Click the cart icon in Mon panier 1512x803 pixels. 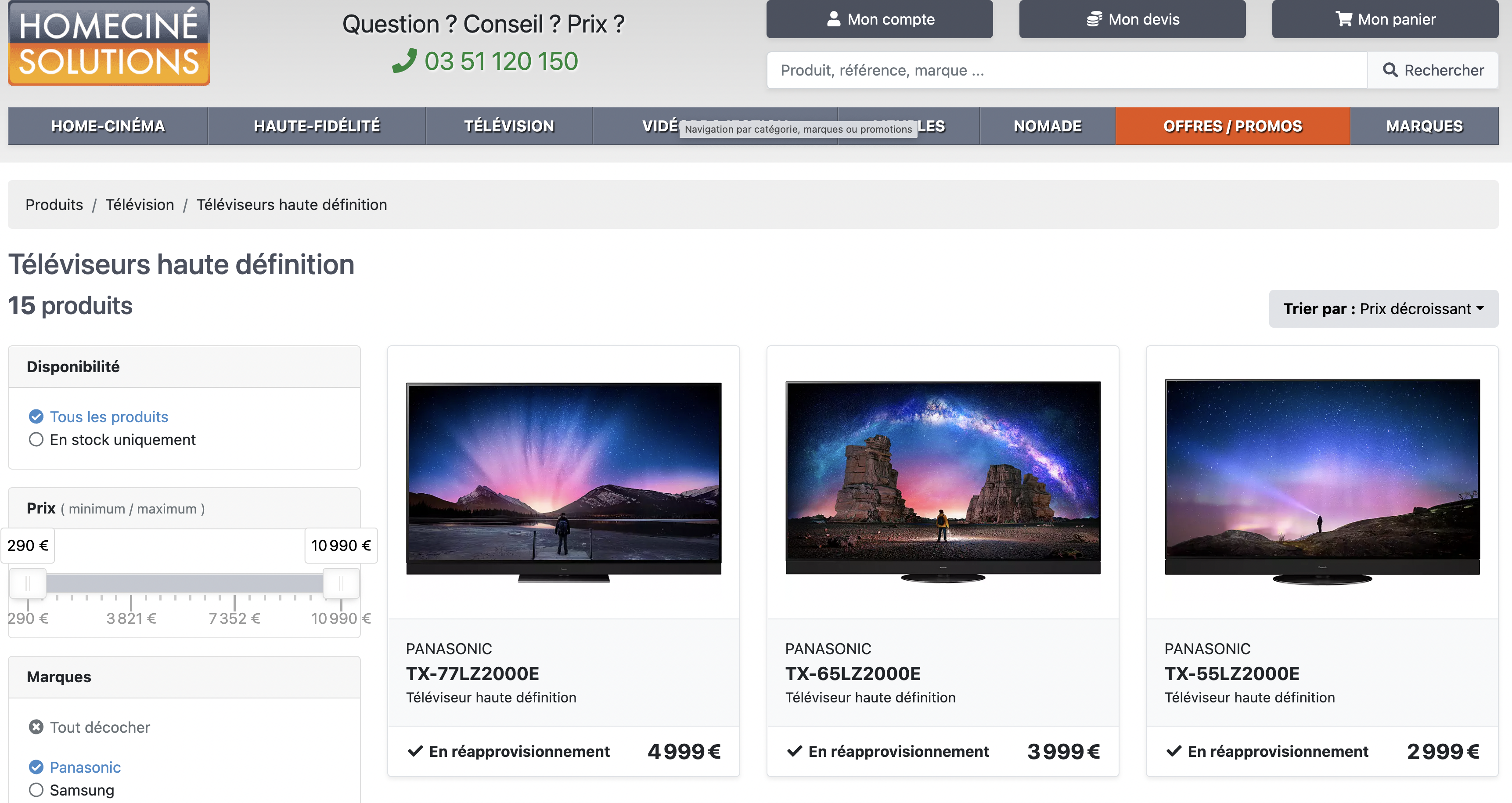[x=1343, y=19]
